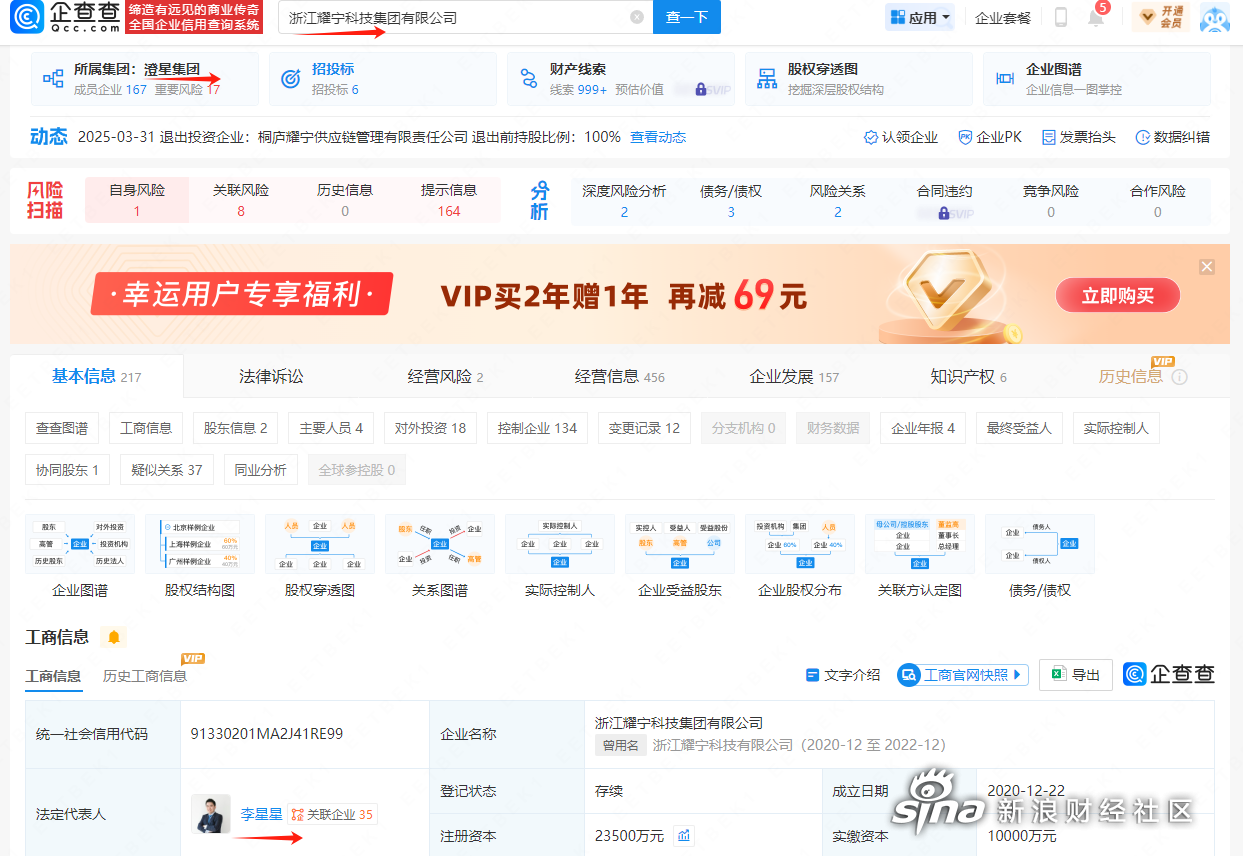
Task: Click the 立即购买 button
Action: (1118, 295)
